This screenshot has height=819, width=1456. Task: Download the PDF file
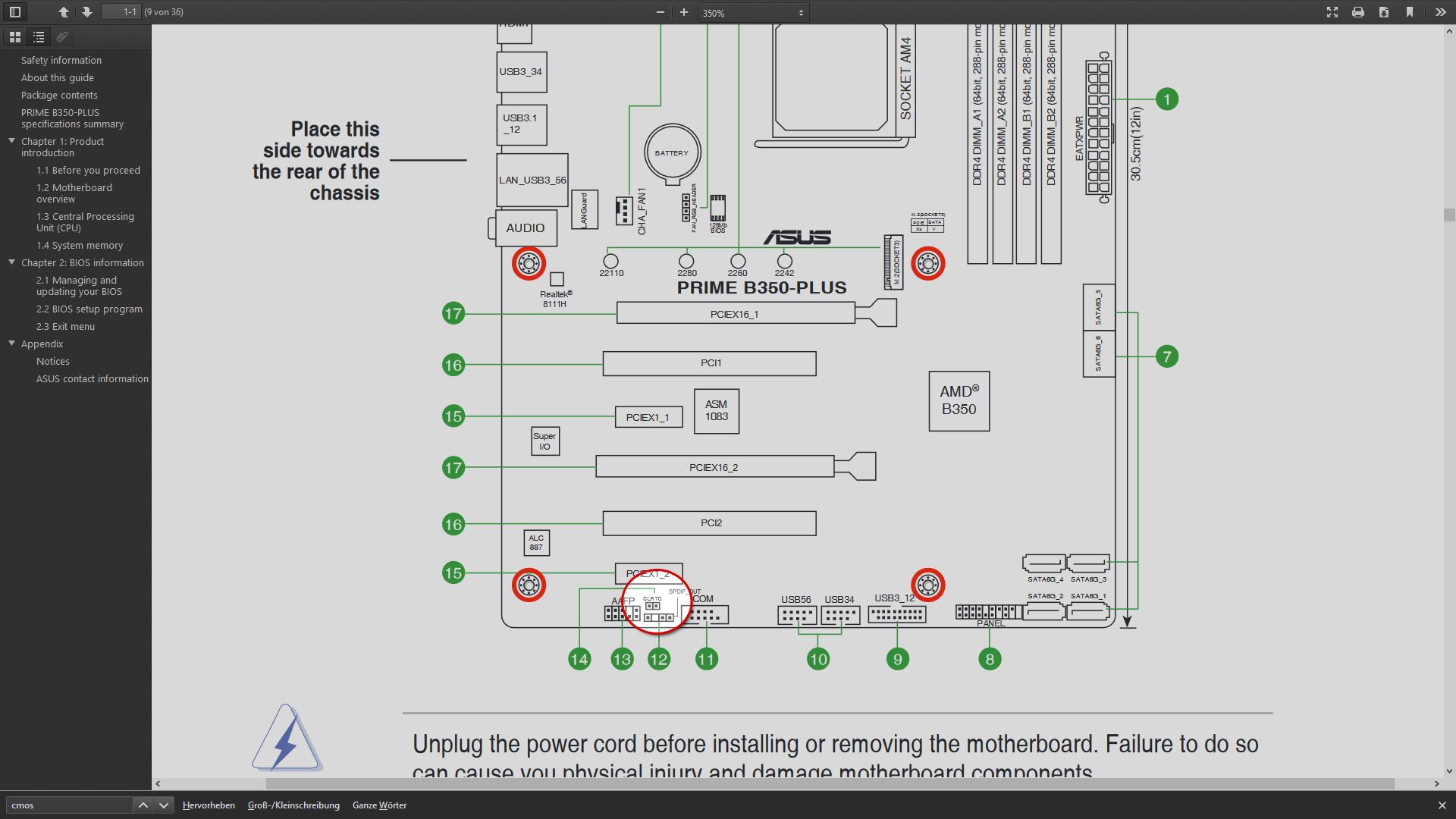[1384, 12]
